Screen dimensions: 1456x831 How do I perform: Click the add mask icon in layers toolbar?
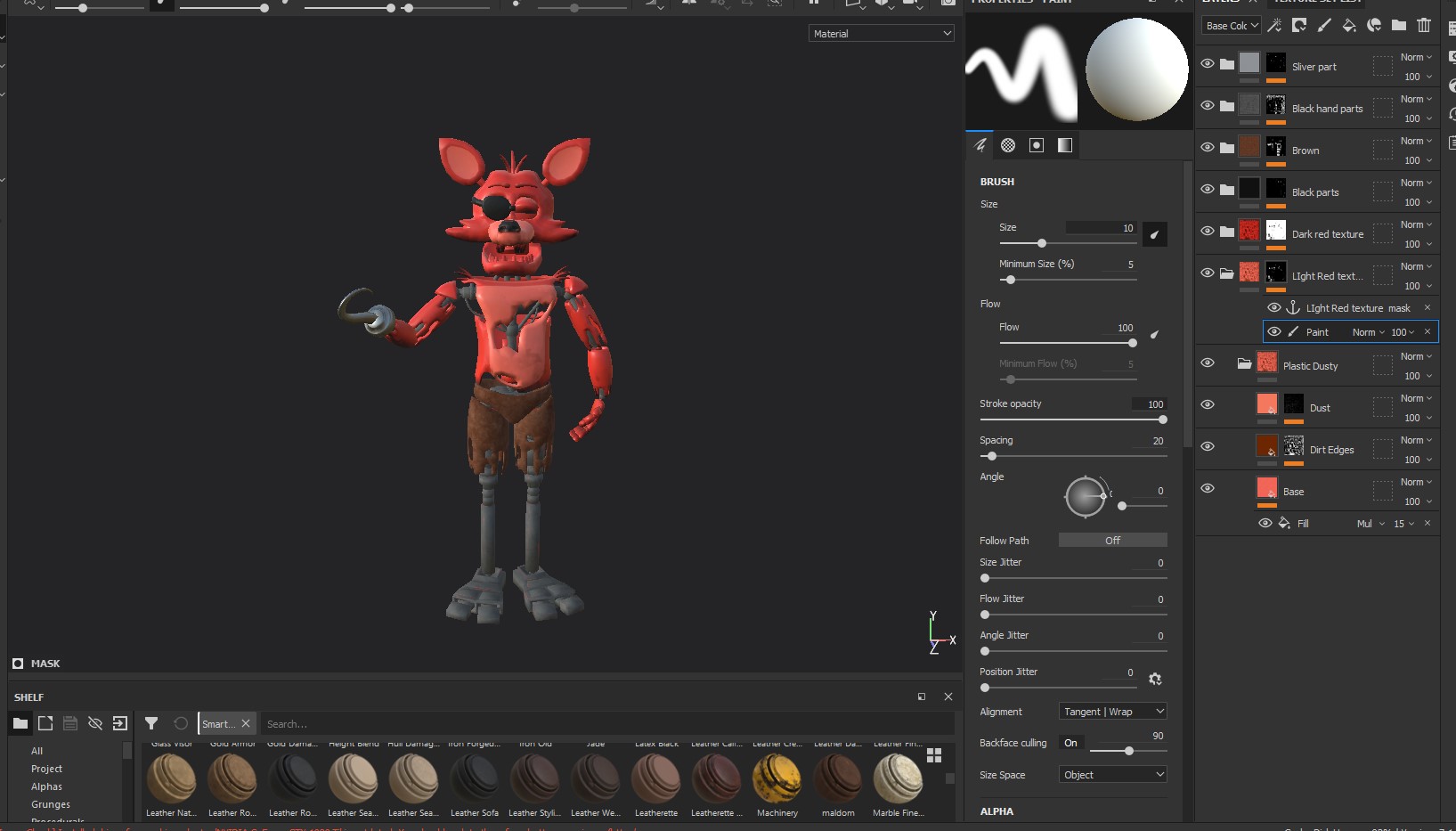tap(1299, 25)
